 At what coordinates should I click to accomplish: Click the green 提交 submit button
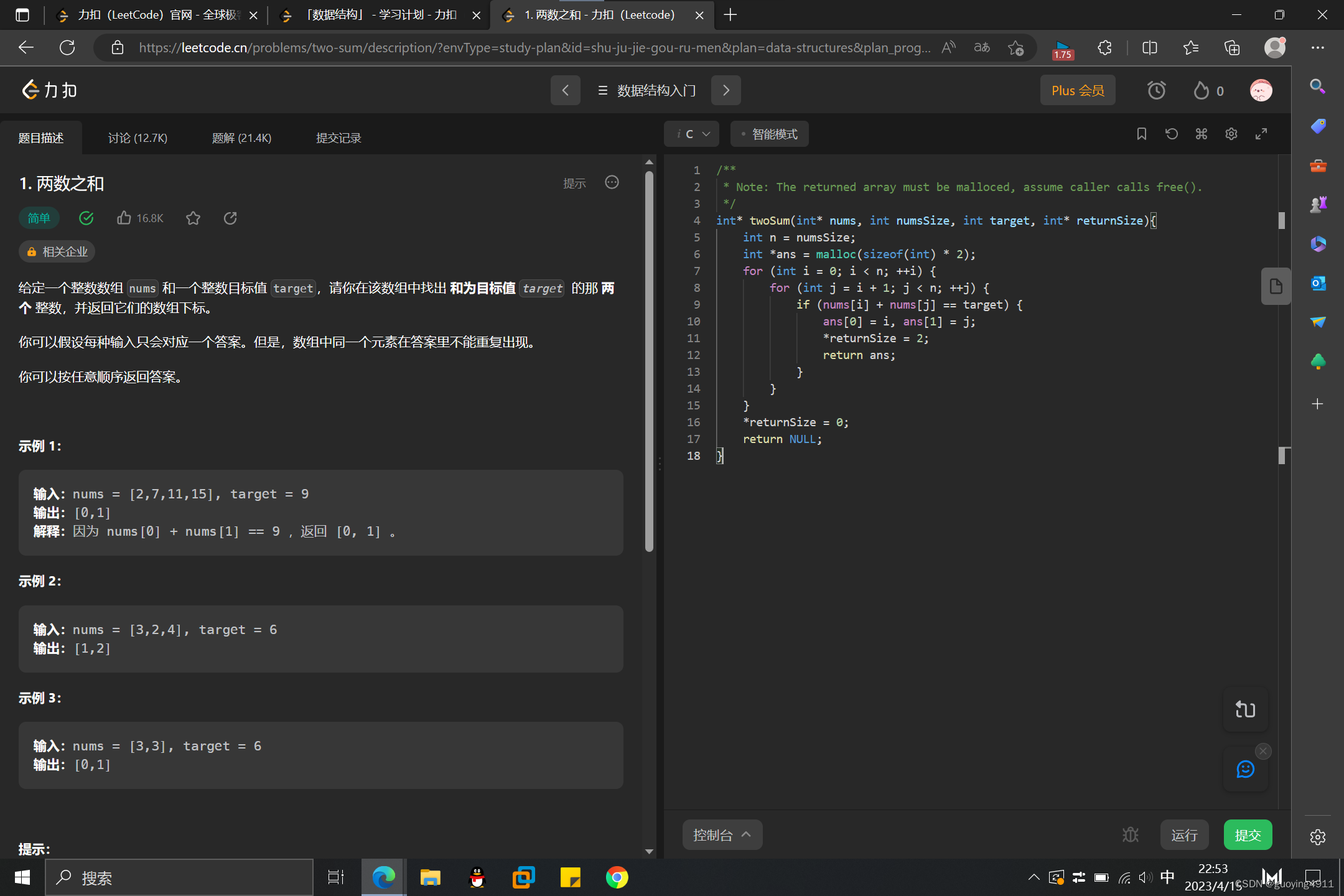point(1247,834)
